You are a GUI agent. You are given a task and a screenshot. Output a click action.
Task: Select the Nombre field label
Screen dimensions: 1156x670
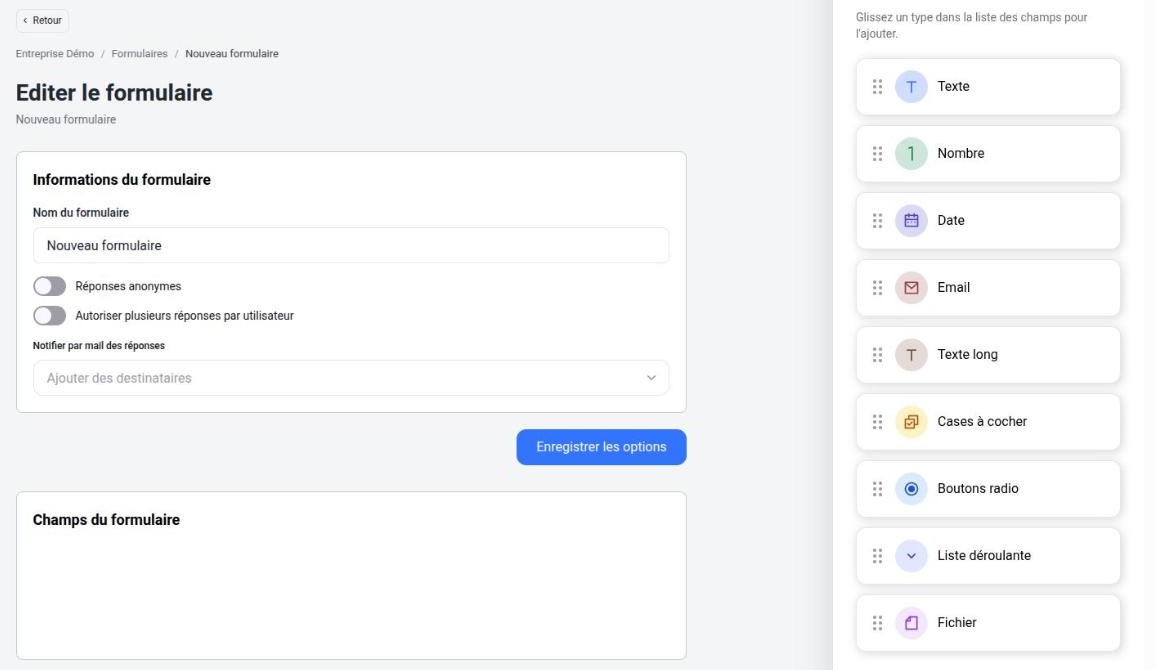[x=961, y=154]
